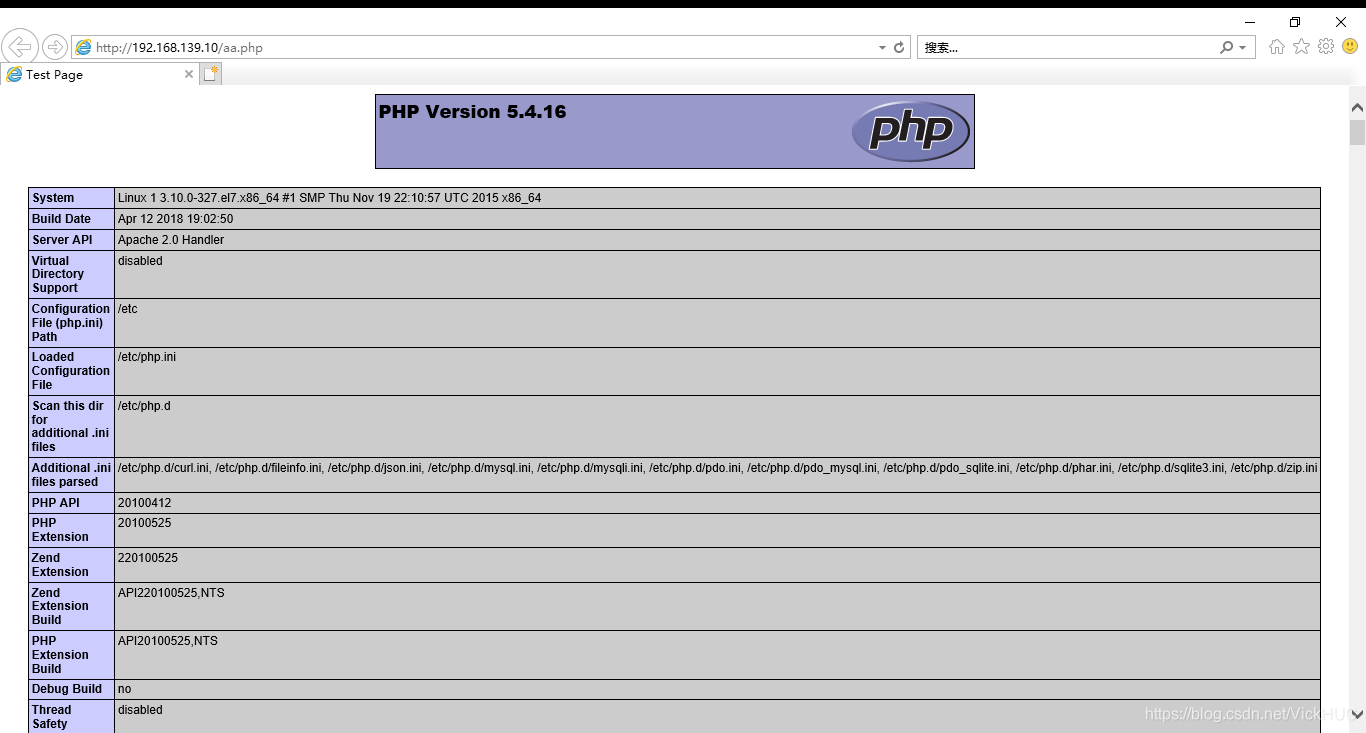Click the 'Zend Extension' row label
The image size is (1366, 733).
(60, 565)
